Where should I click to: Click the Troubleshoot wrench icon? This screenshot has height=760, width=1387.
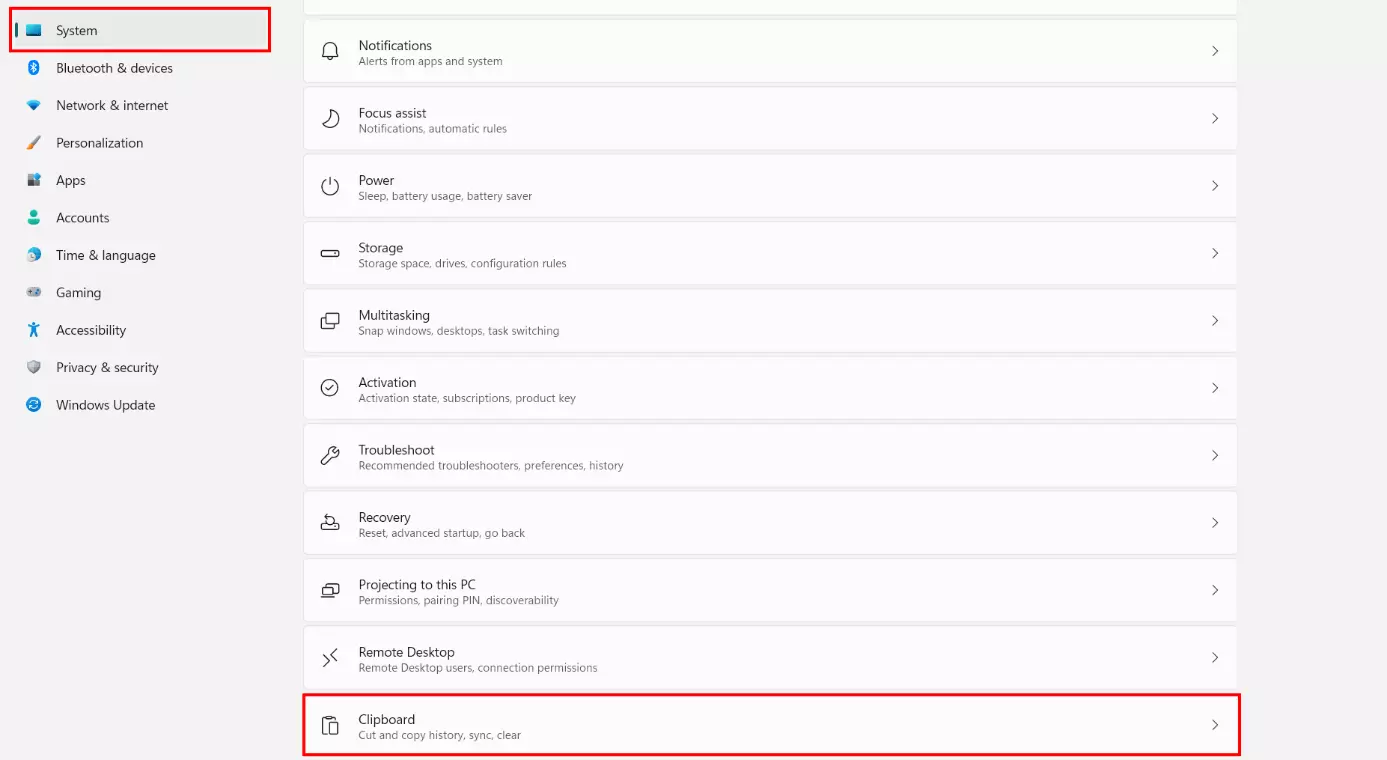coord(330,456)
